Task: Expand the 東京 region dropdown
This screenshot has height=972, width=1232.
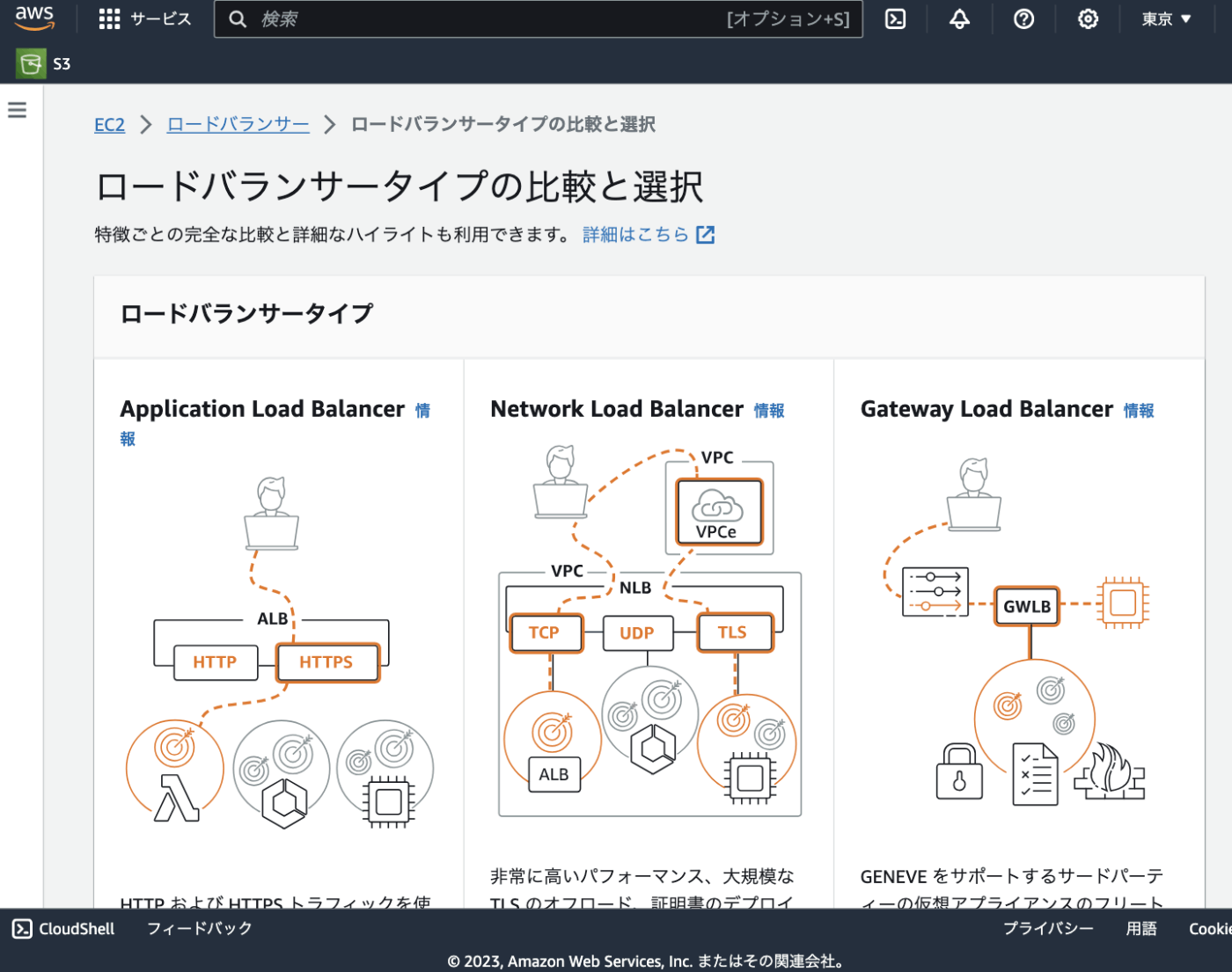Action: (1166, 18)
